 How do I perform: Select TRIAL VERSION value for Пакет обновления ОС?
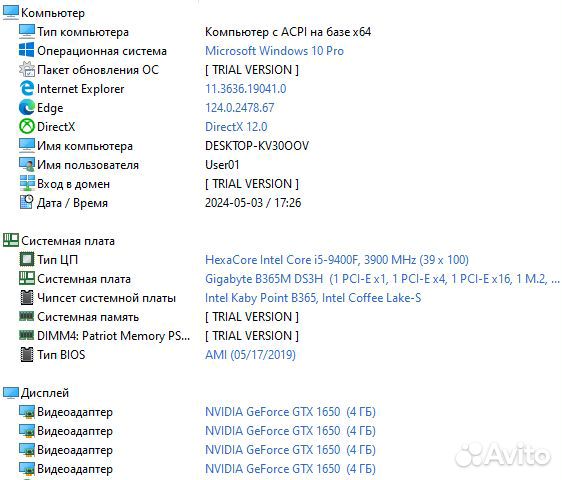pos(252,70)
